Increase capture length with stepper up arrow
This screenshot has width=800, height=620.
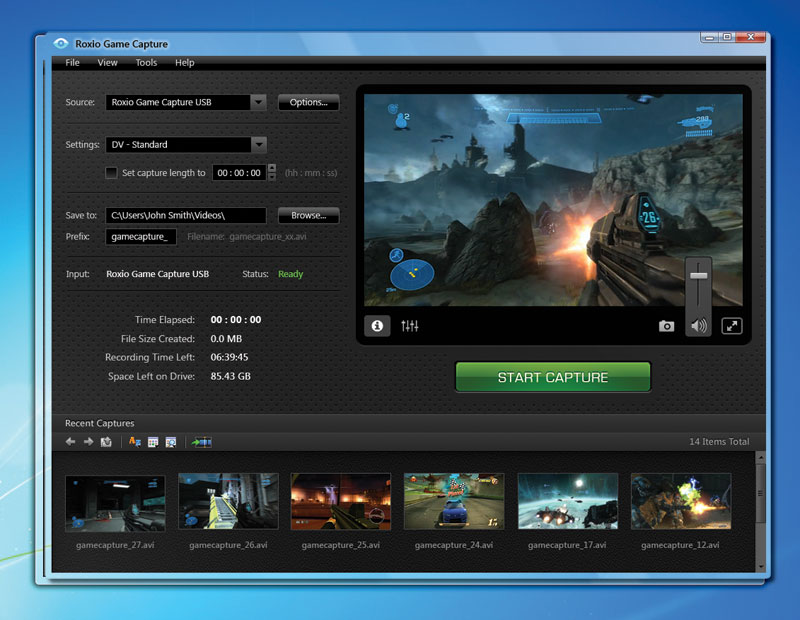(272, 168)
